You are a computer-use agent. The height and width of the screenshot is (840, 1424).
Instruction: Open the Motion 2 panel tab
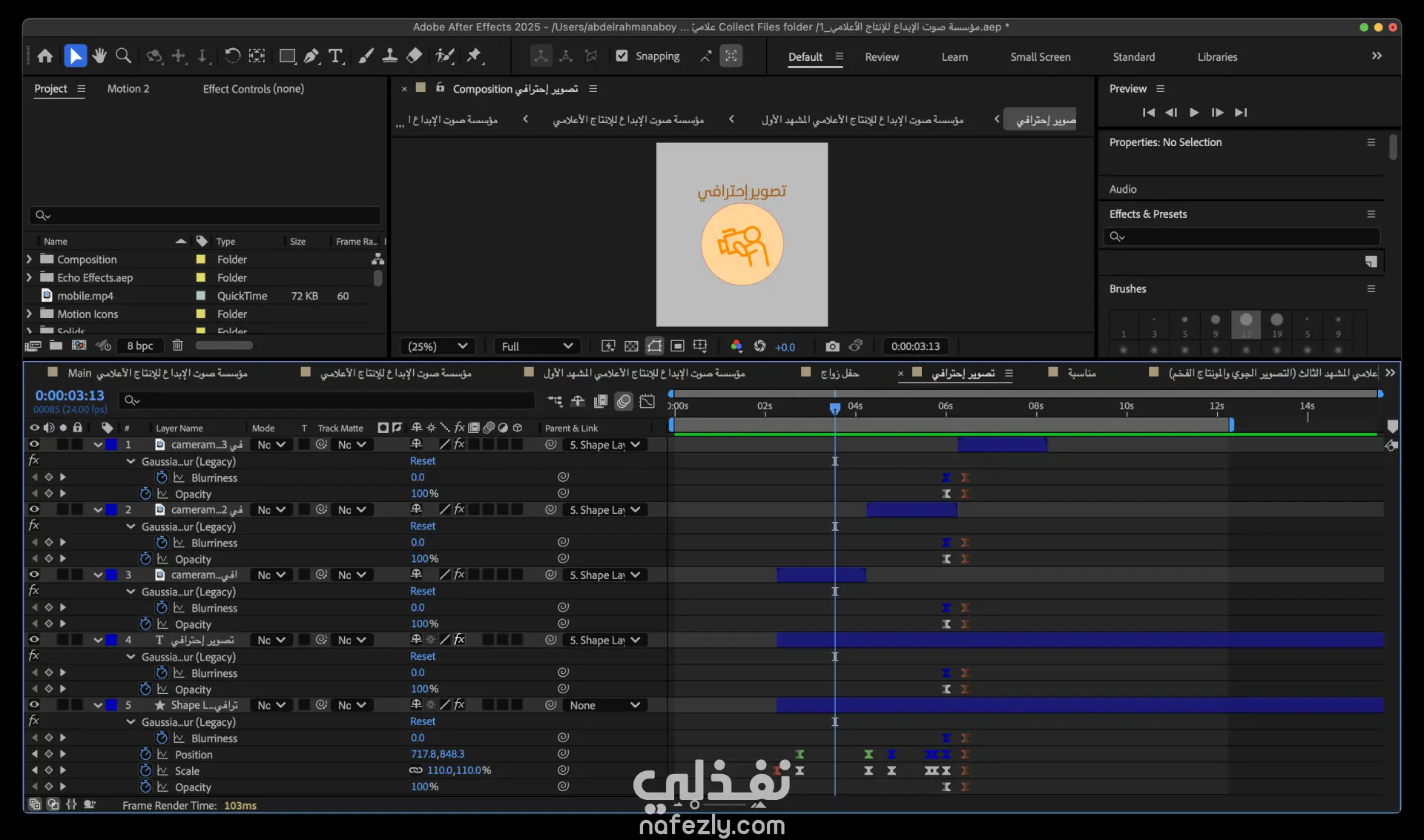pos(128,89)
